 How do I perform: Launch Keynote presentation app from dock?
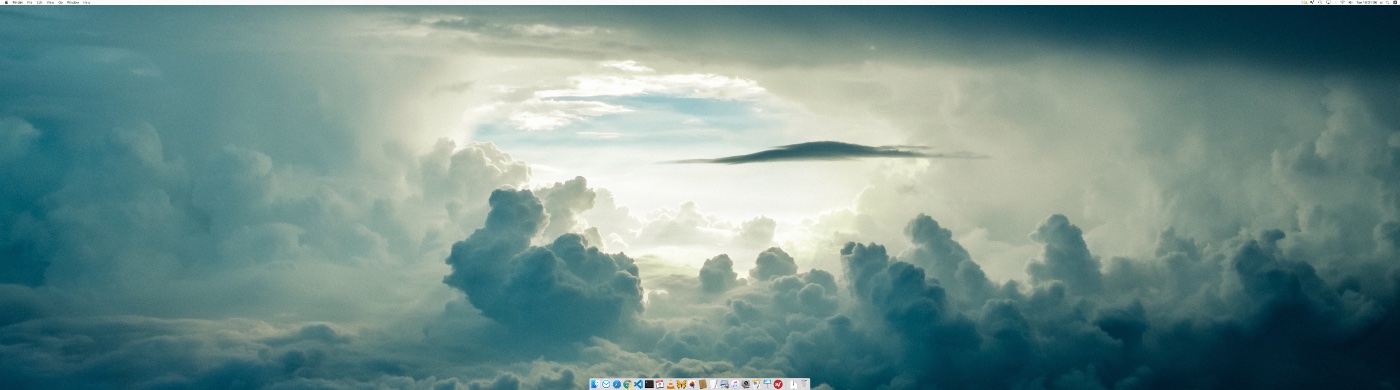point(767,384)
